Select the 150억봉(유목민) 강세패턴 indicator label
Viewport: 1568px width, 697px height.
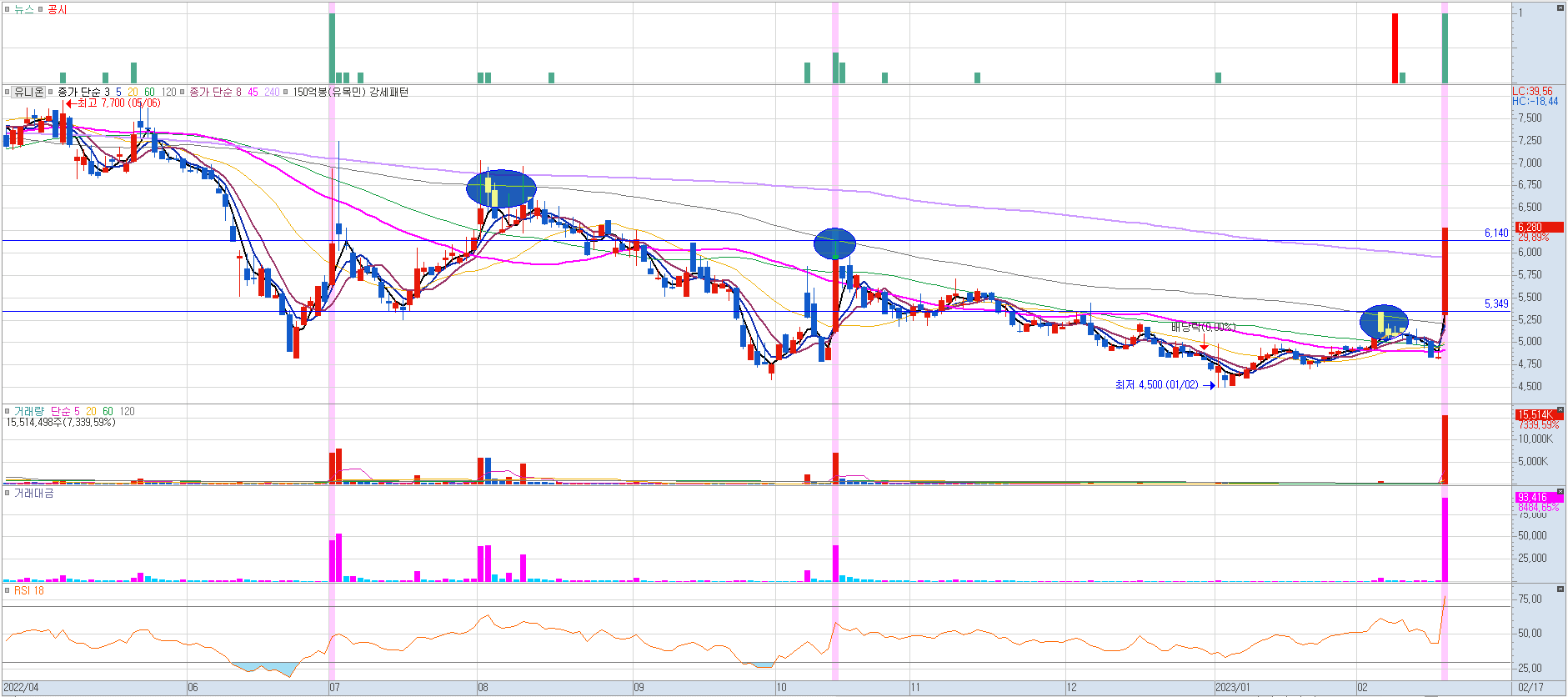[x=351, y=92]
